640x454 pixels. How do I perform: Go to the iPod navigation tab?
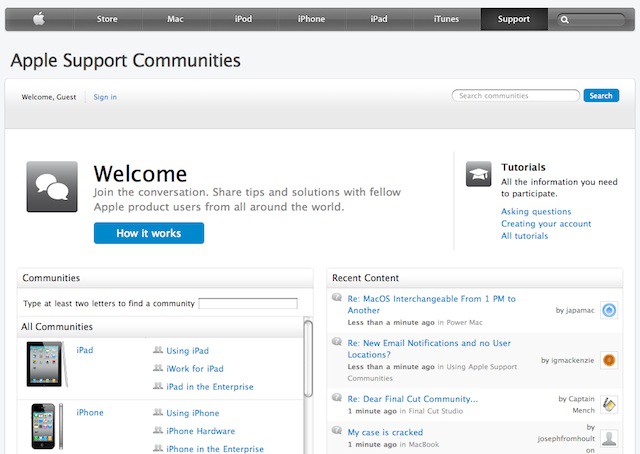[243, 19]
